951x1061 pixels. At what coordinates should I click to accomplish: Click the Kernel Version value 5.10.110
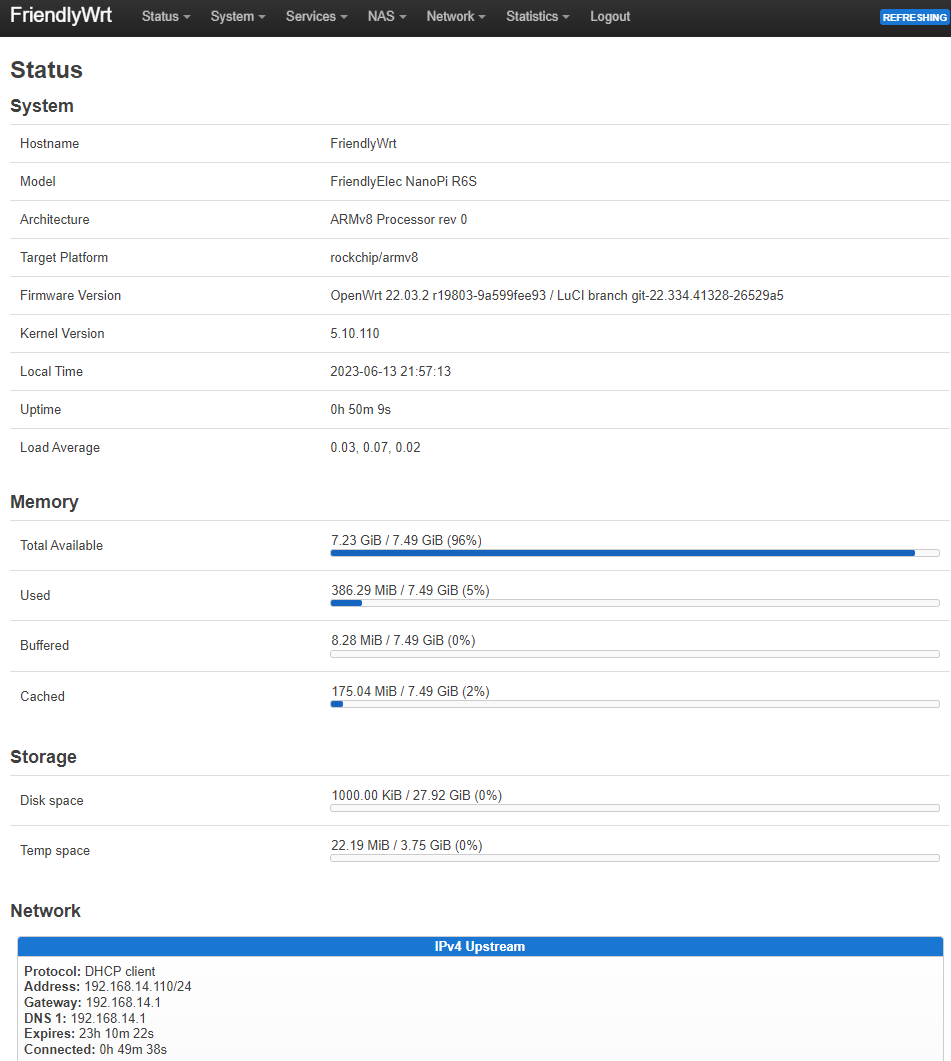[x=355, y=334]
